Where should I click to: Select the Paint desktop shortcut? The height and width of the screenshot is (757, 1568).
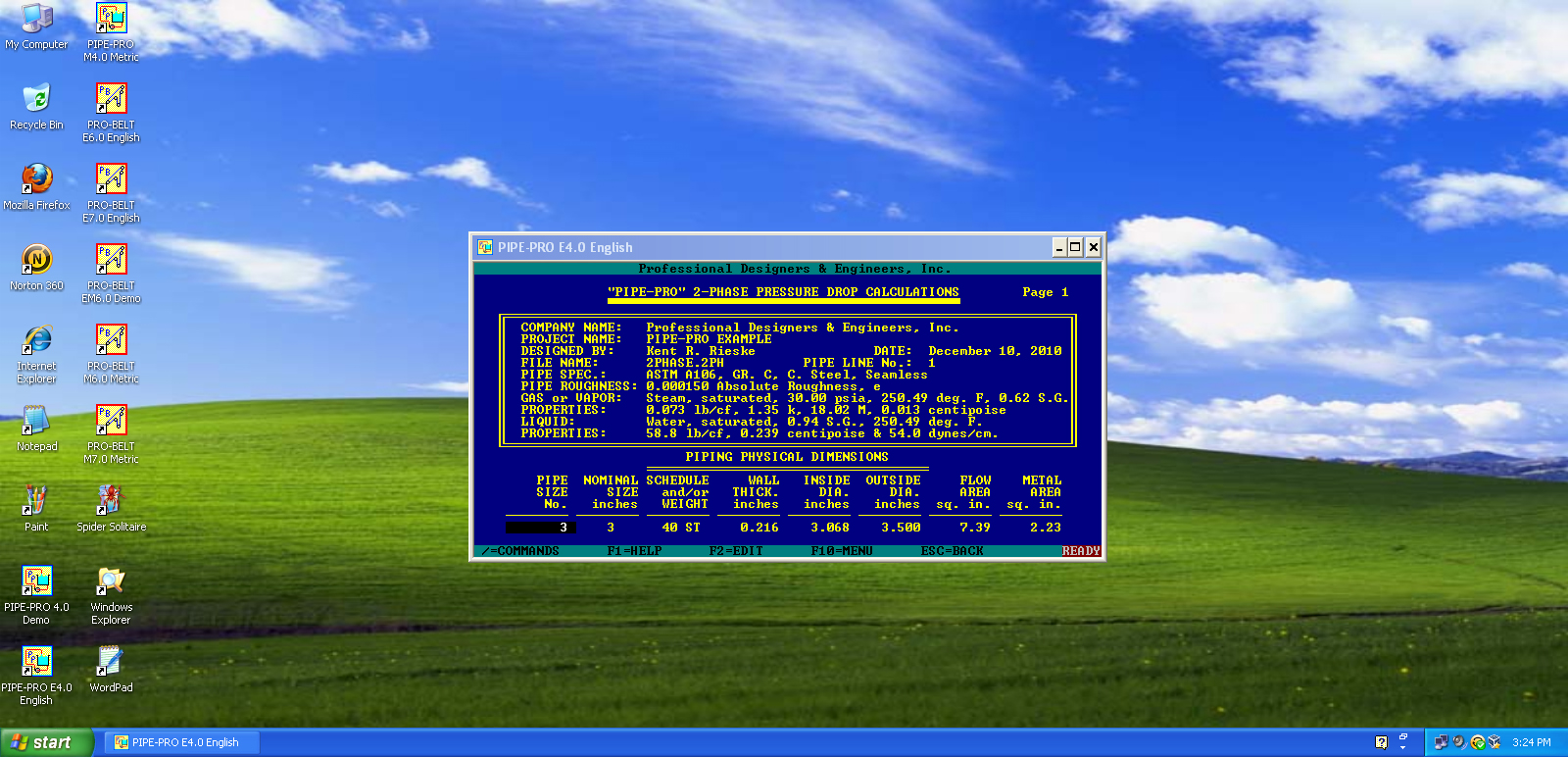point(36,508)
